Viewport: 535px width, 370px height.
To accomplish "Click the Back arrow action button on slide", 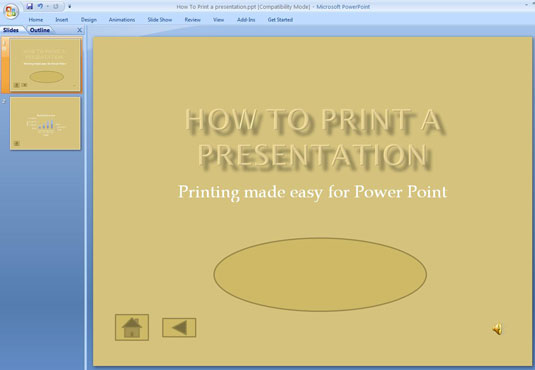I will [x=179, y=328].
